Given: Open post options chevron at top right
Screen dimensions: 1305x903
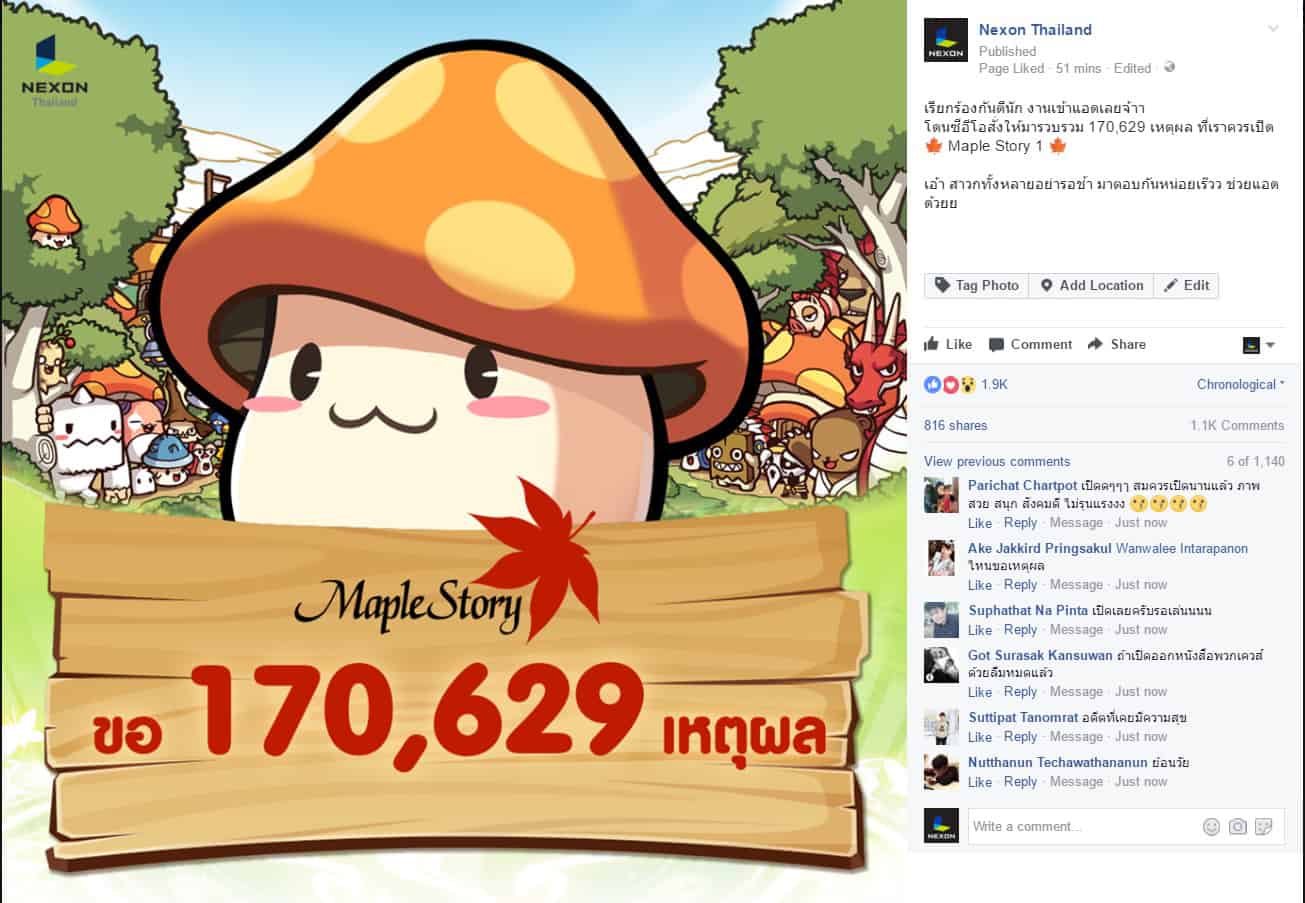Looking at the screenshot, I should pos(1273,28).
